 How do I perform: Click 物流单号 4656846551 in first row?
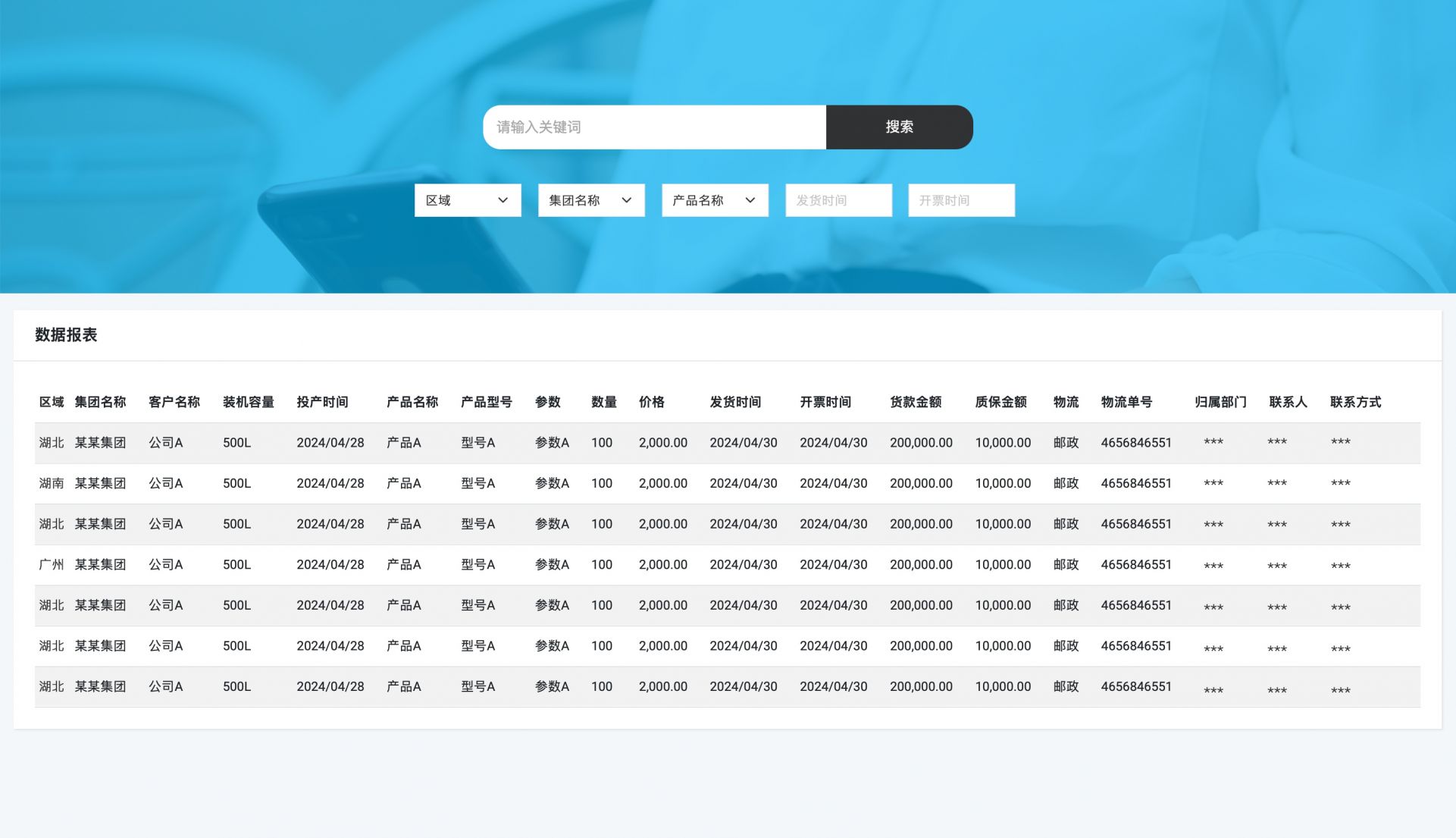point(1135,442)
